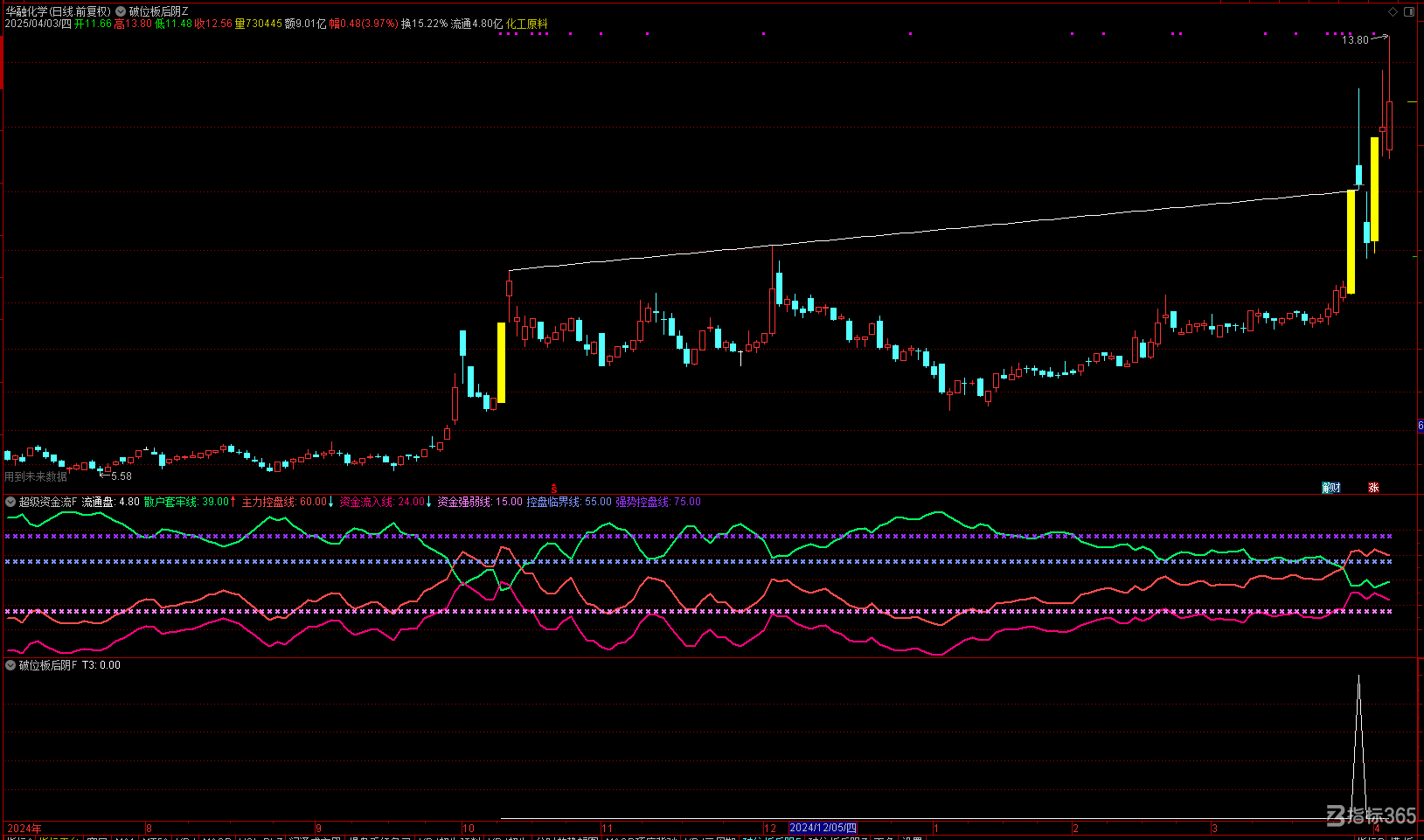Image resolution: width=1424 pixels, height=840 pixels.
Task: Click month 11 on the time axis
Action: (608, 829)
